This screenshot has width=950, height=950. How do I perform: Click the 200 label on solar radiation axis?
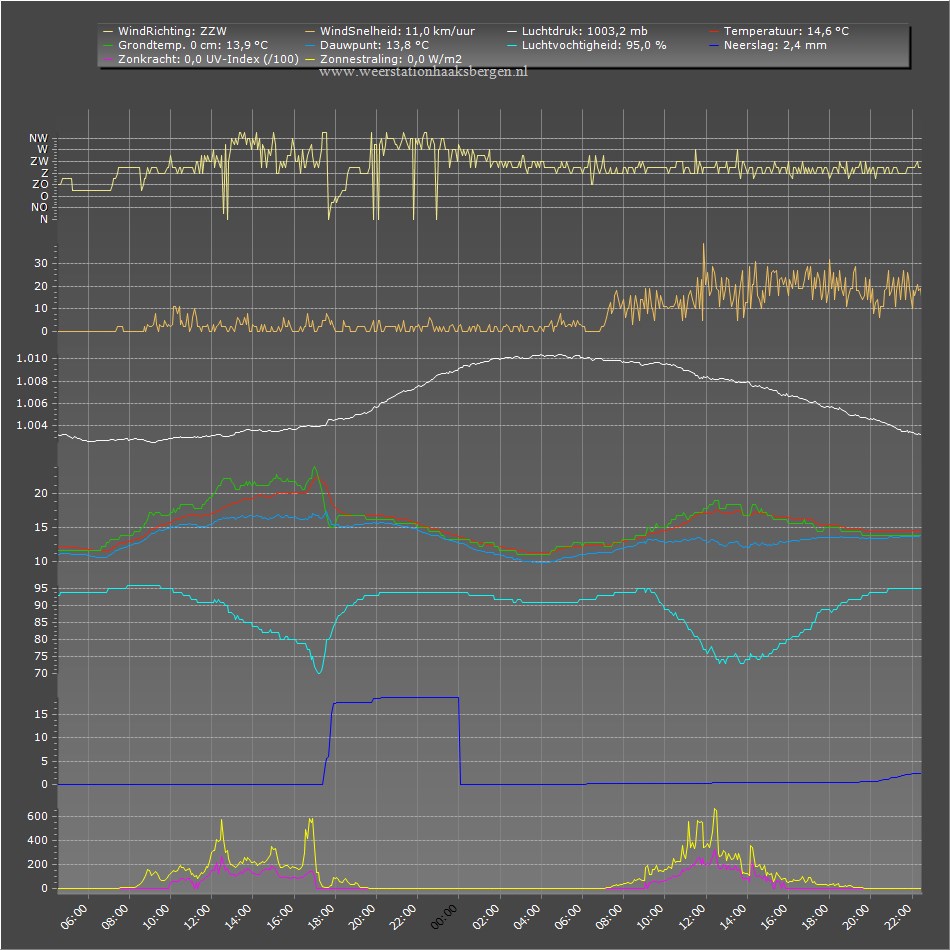(37, 865)
